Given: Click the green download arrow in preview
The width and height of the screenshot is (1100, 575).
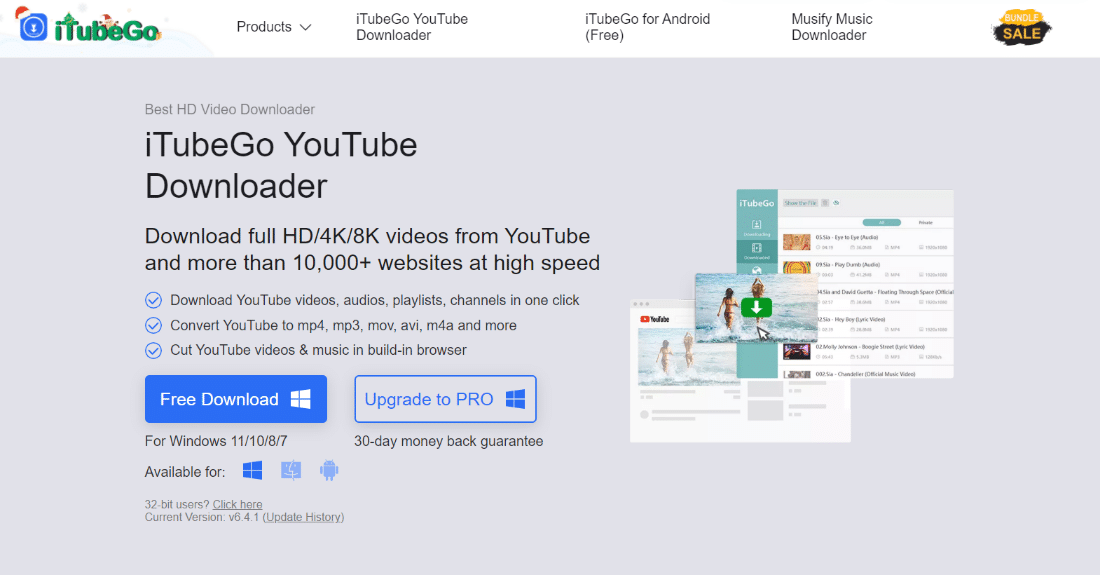Looking at the screenshot, I should (756, 307).
